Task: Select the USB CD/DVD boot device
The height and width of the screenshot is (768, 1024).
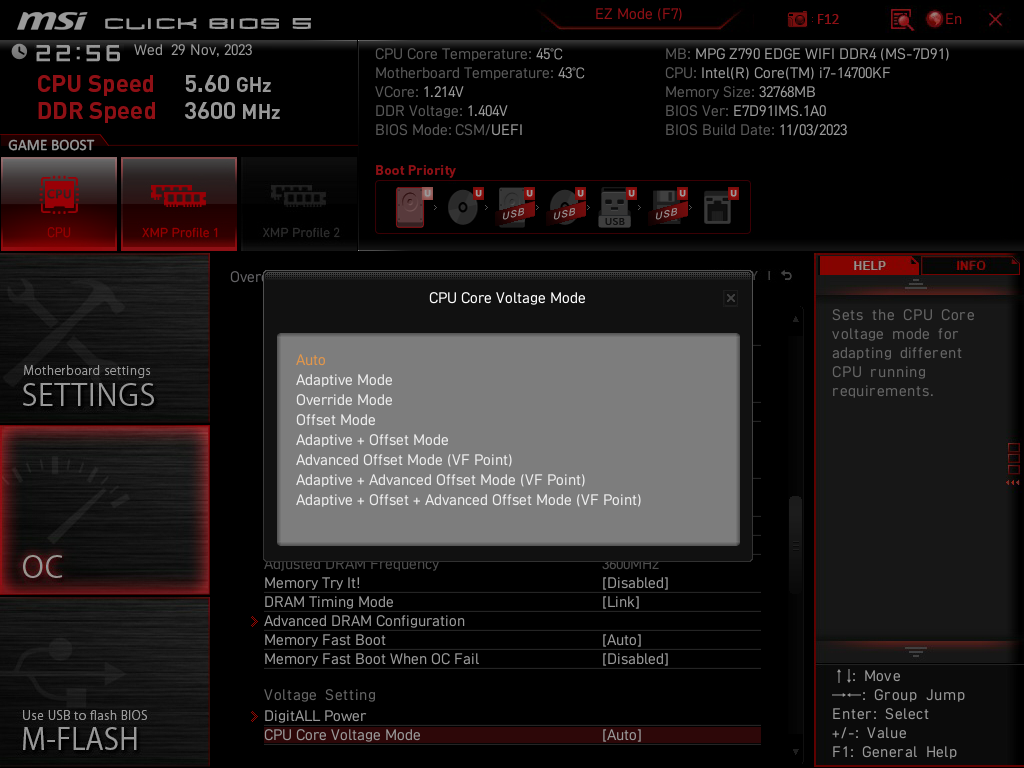Action: point(566,207)
